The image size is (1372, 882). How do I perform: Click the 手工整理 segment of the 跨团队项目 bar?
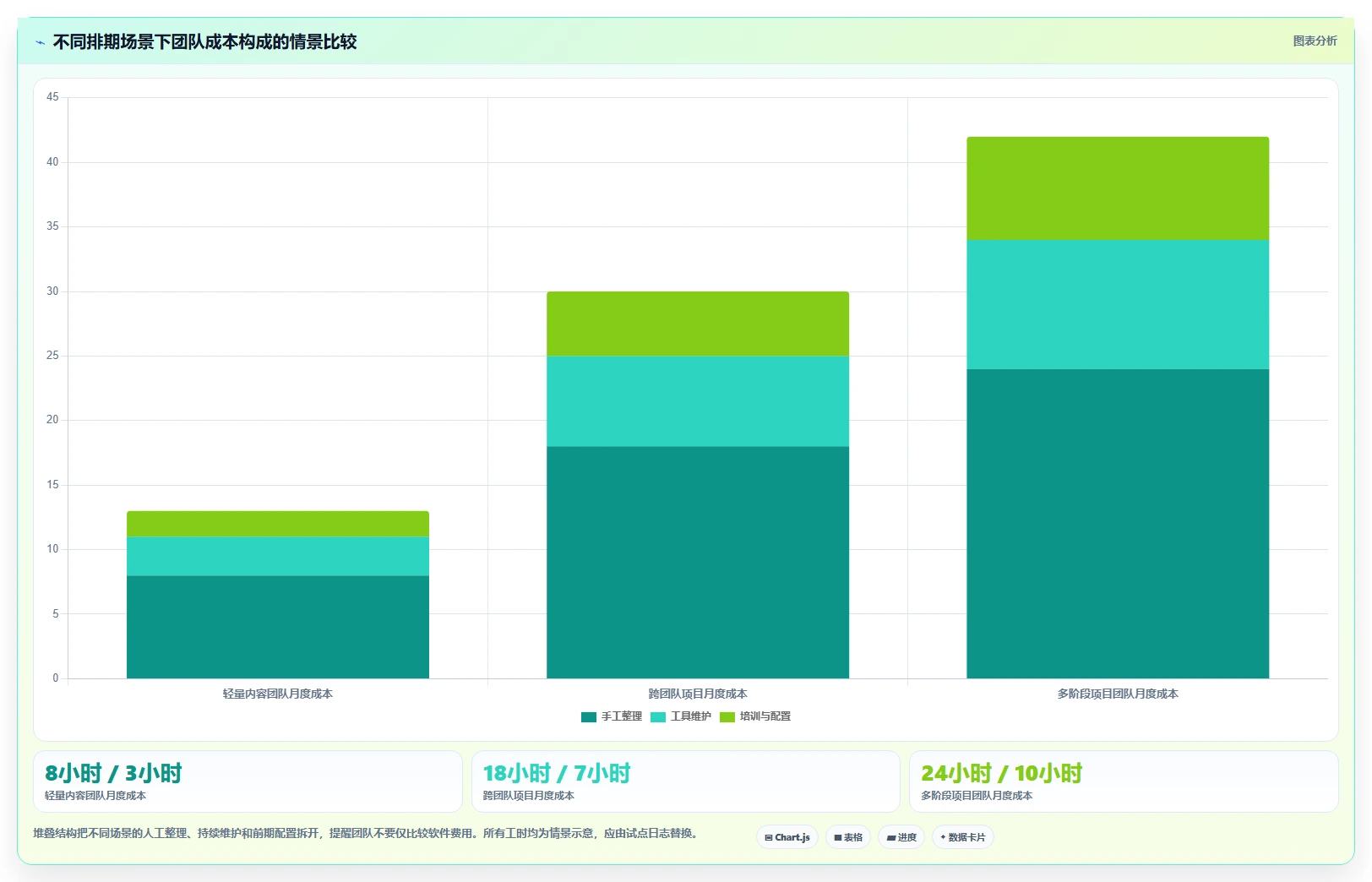point(698,563)
